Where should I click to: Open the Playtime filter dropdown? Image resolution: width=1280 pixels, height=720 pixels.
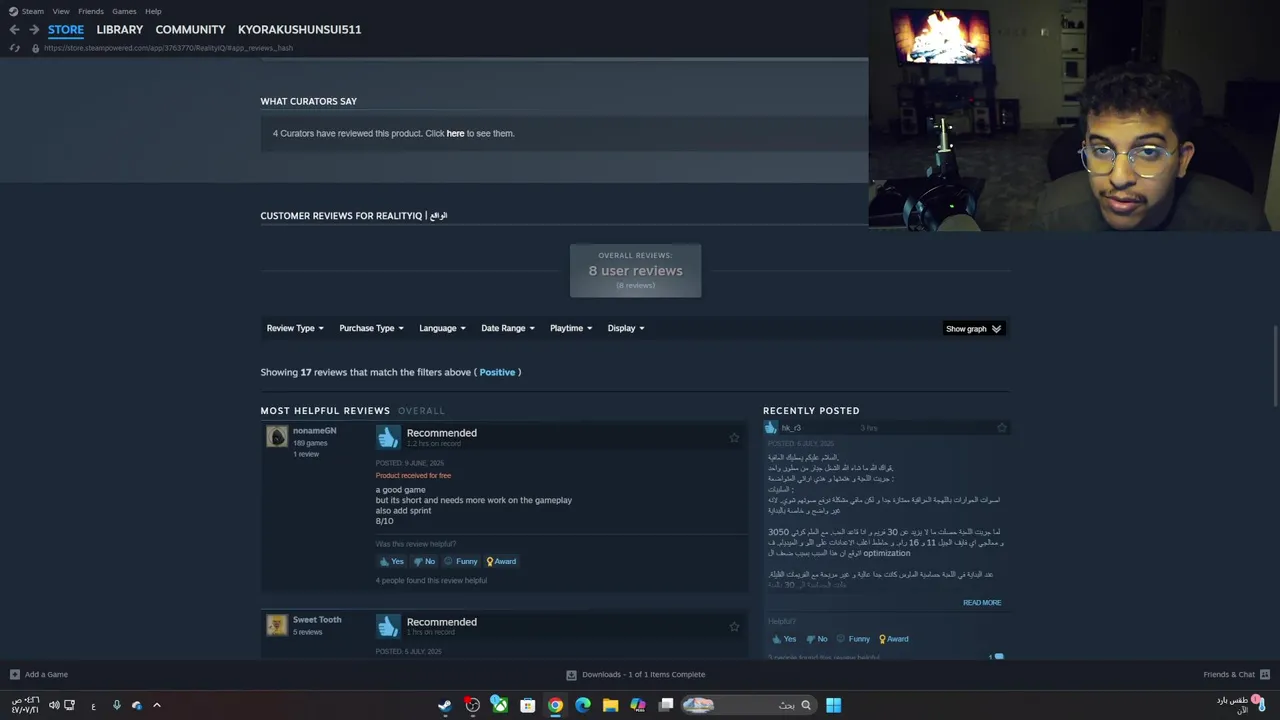(x=571, y=328)
